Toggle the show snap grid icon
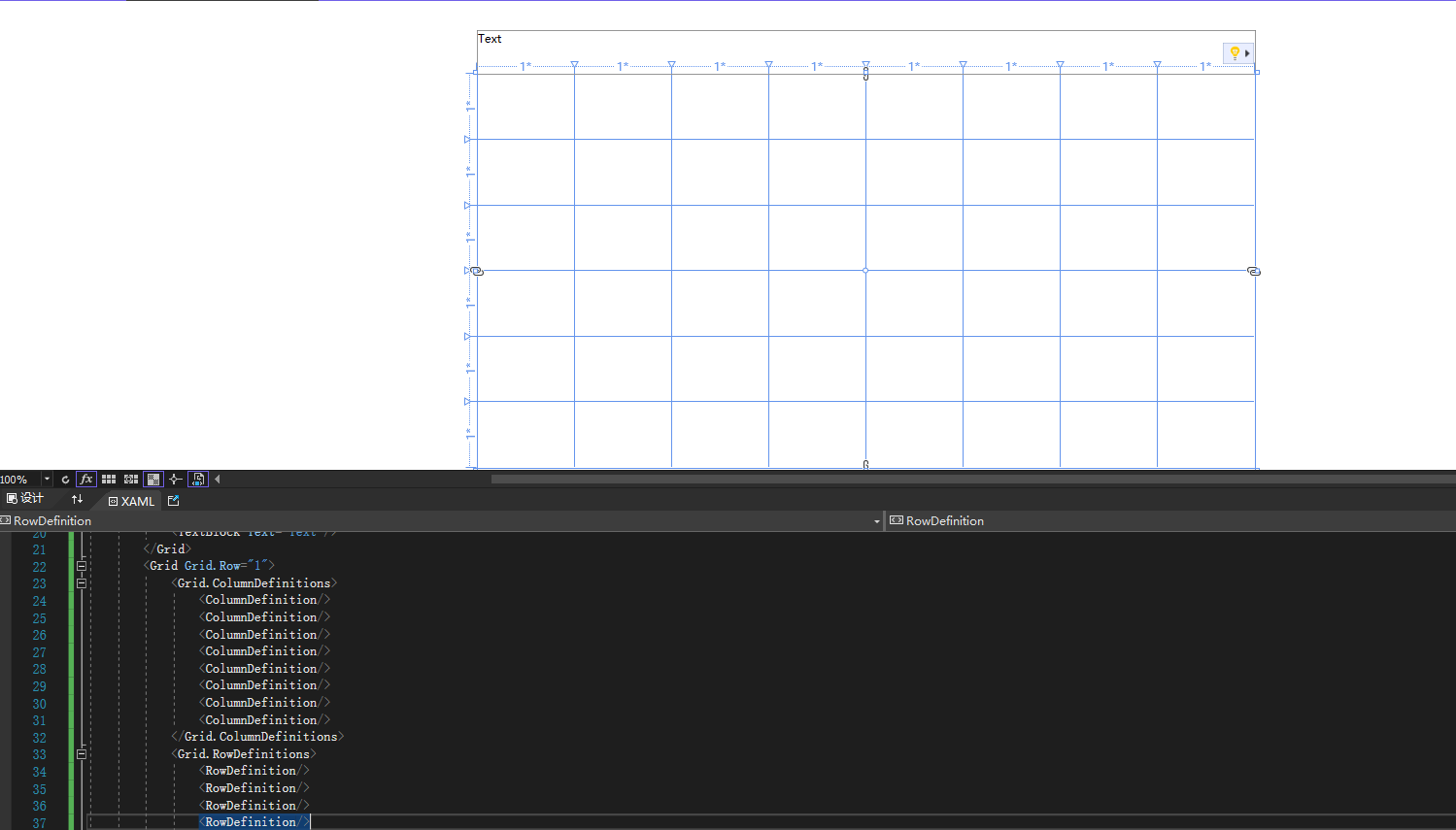The width and height of the screenshot is (1456, 830). [x=109, y=480]
